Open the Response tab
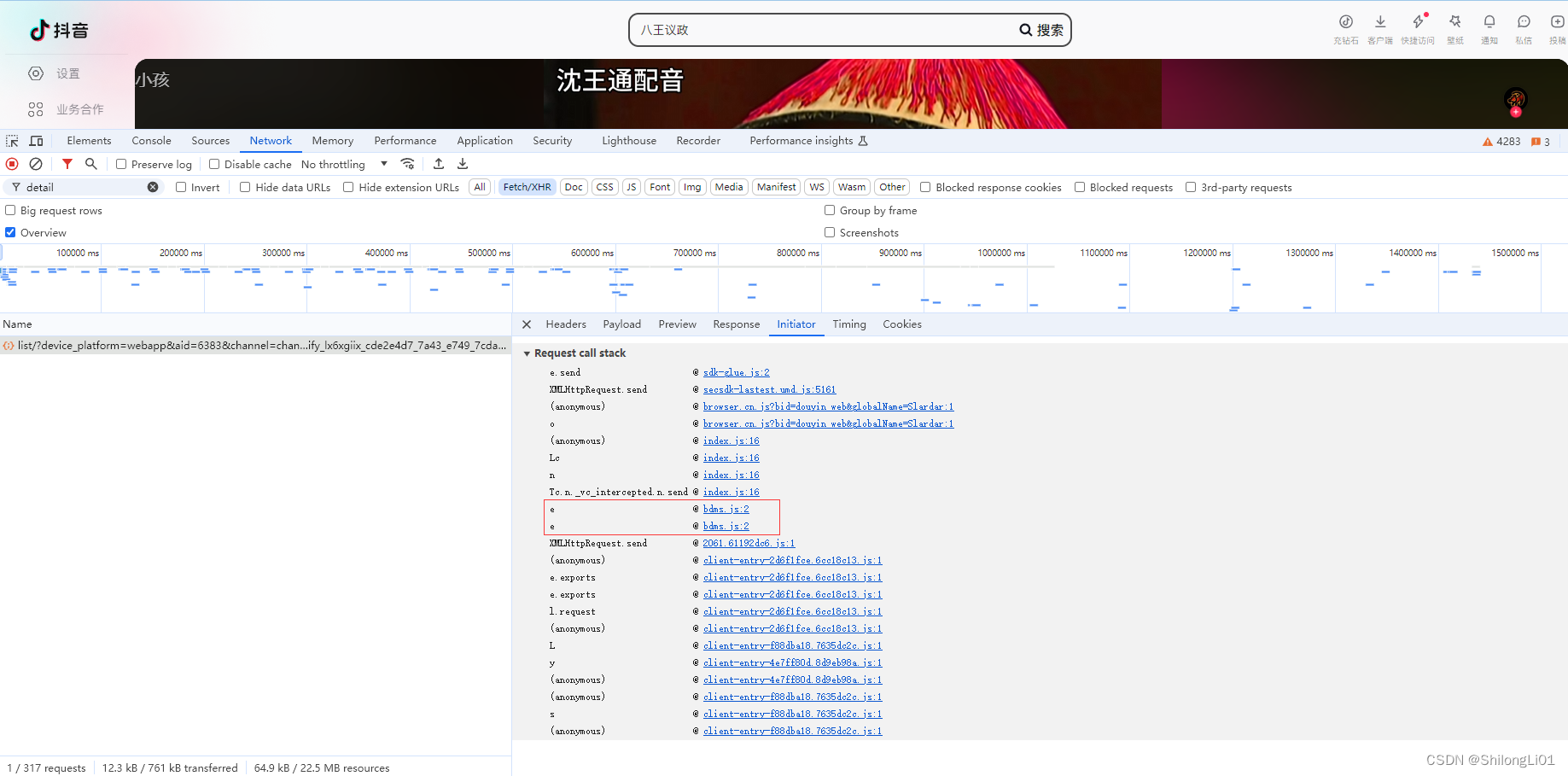The image size is (1568, 776). click(736, 324)
